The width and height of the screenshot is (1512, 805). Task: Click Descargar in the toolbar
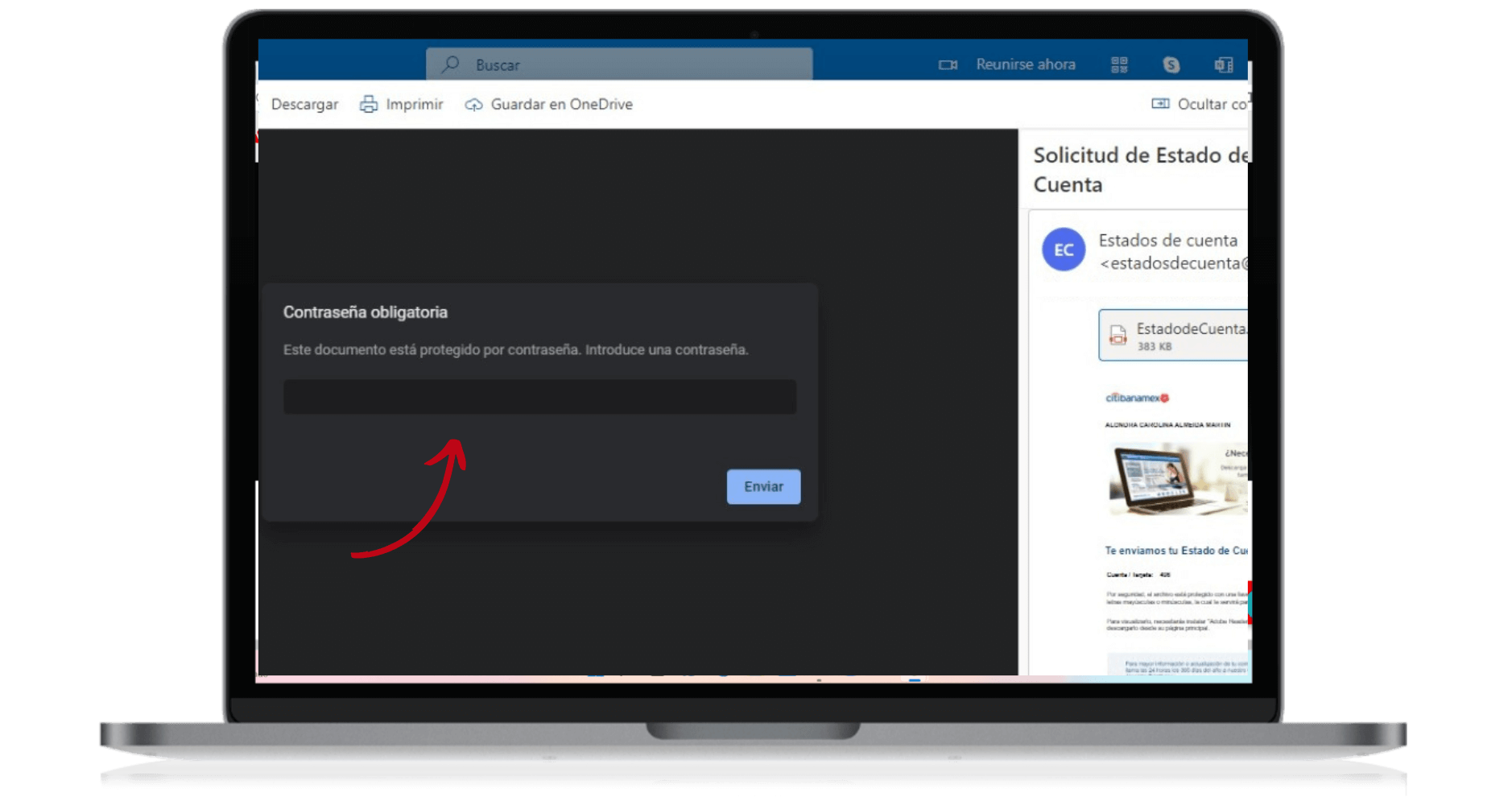pyautogui.click(x=304, y=104)
